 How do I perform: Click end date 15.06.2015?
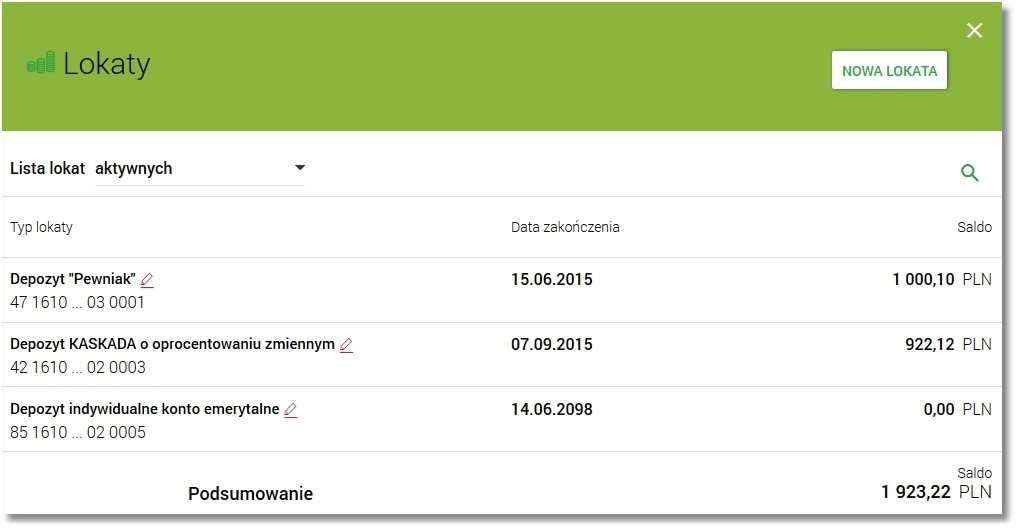pyautogui.click(x=551, y=279)
